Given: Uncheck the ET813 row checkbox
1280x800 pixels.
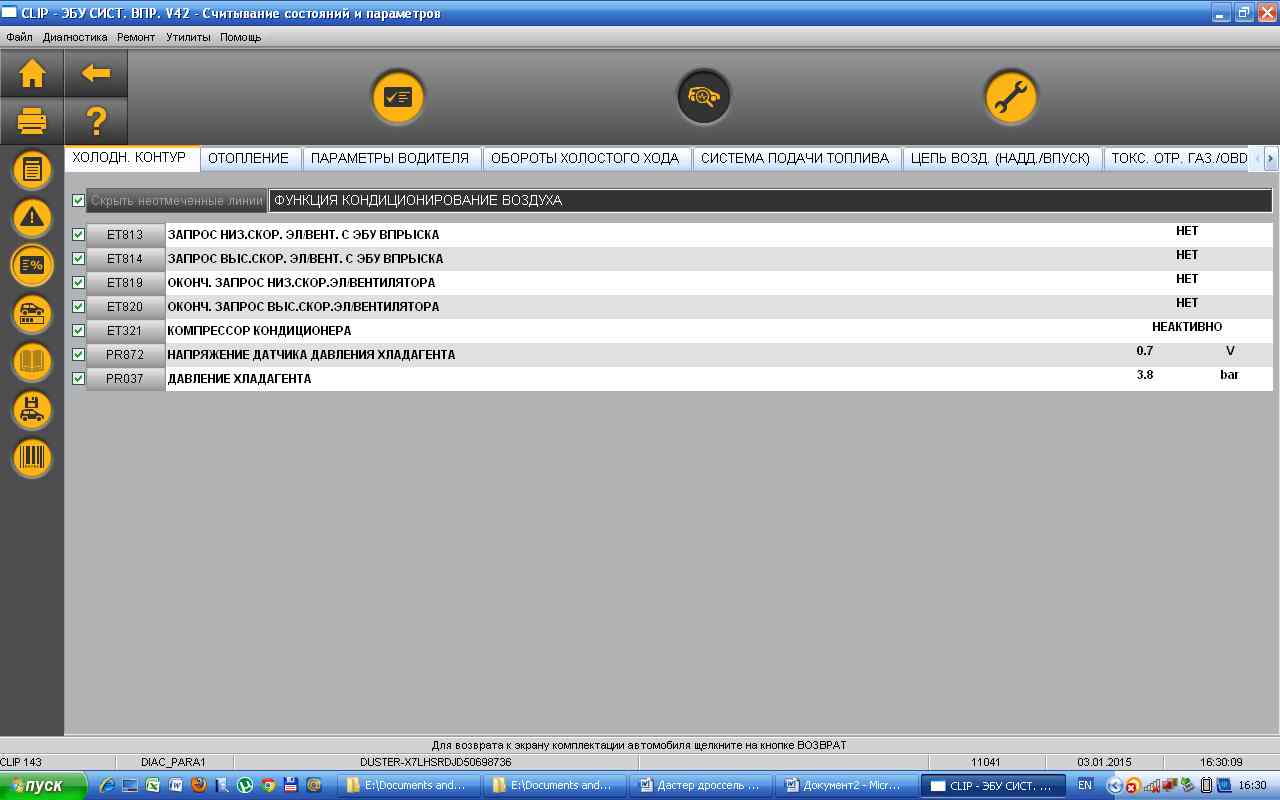Looking at the screenshot, I should pos(79,235).
